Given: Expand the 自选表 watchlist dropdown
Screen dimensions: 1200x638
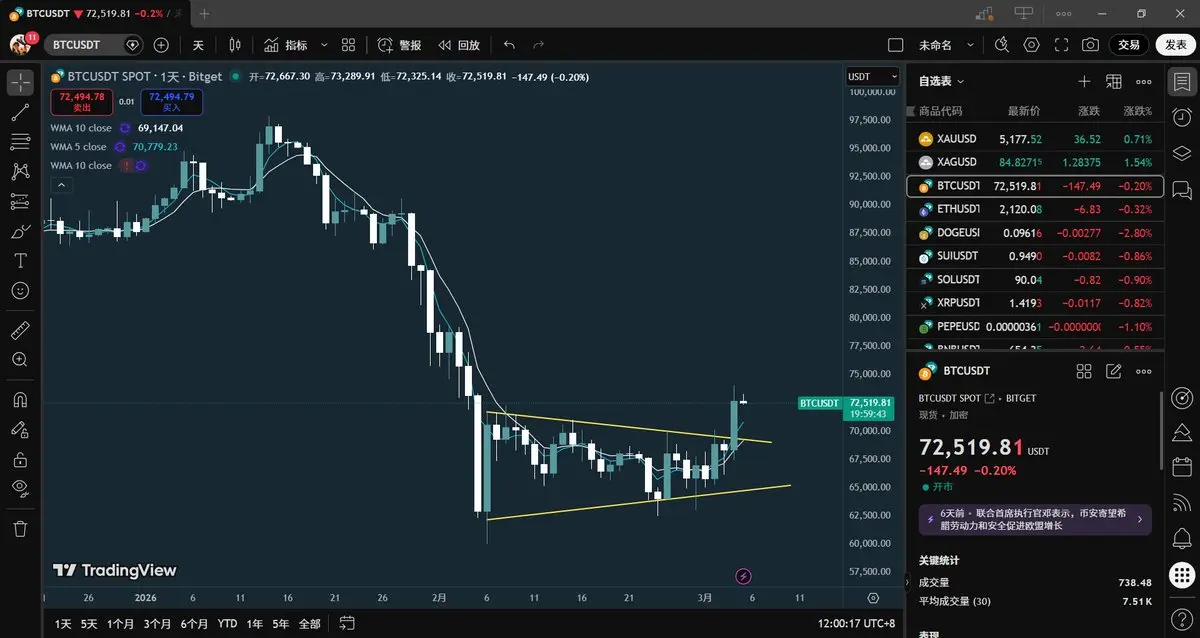Looking at the screenshot, I should [942, 81].
